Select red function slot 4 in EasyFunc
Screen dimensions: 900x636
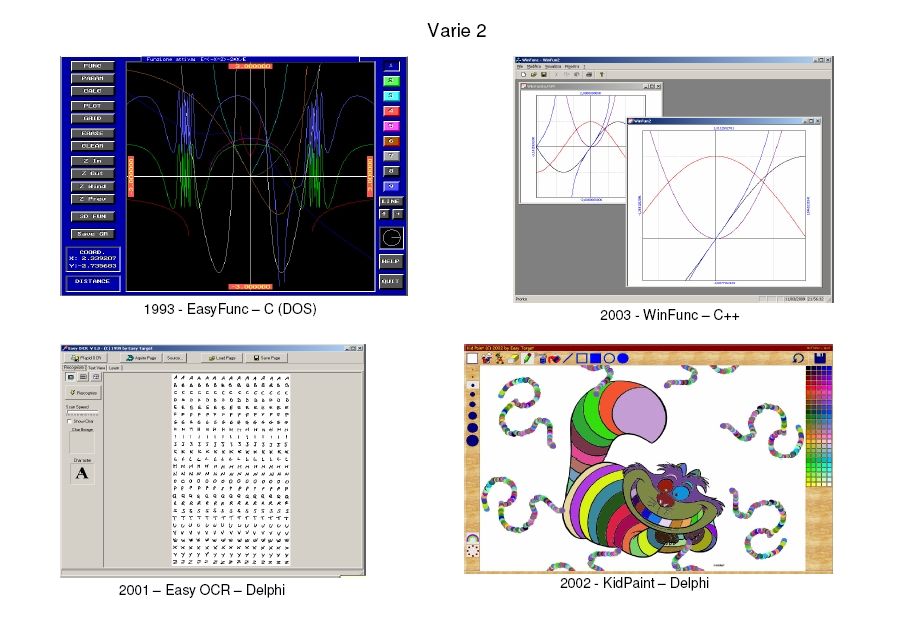391,110
